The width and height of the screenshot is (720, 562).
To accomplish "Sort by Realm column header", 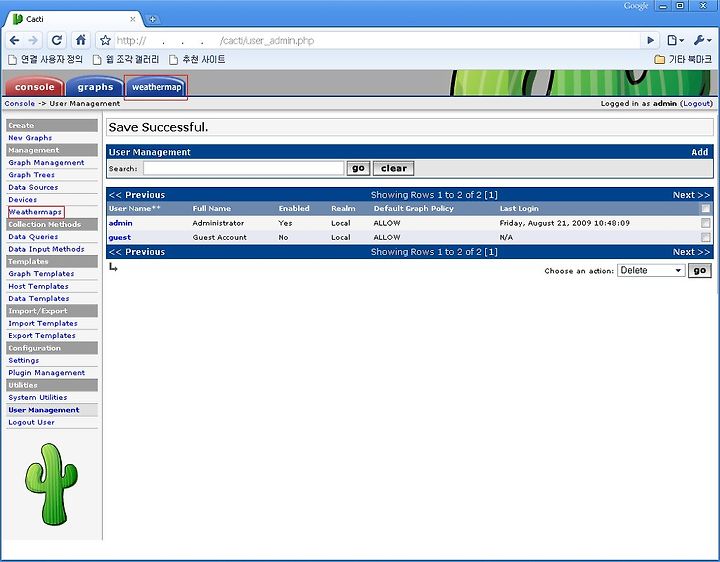I will [x=343, y=208].
